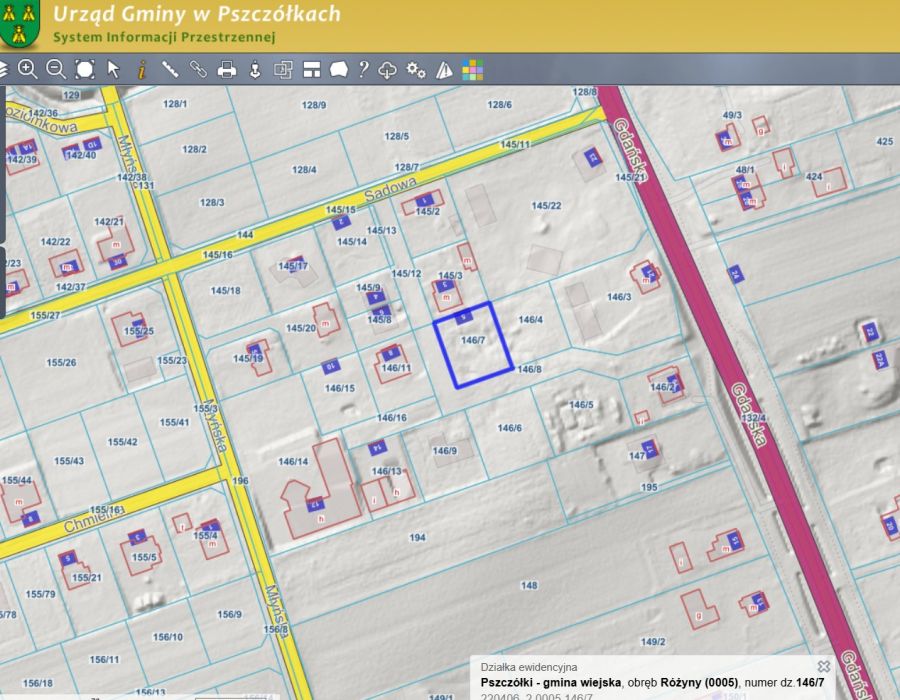Select the full extent zoom tool
This screenshot has height=700, width=900.
[x=85, y=69]
